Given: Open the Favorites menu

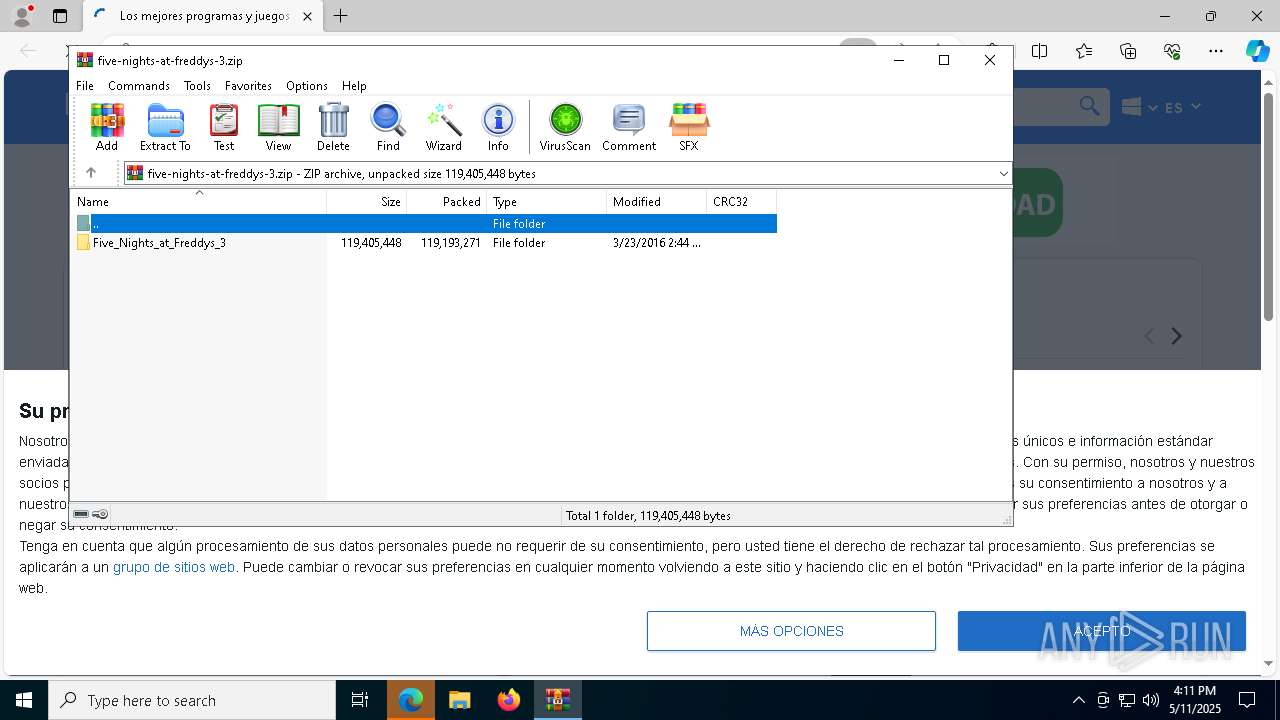Looking at the screenshot, I should pos(248,86).
